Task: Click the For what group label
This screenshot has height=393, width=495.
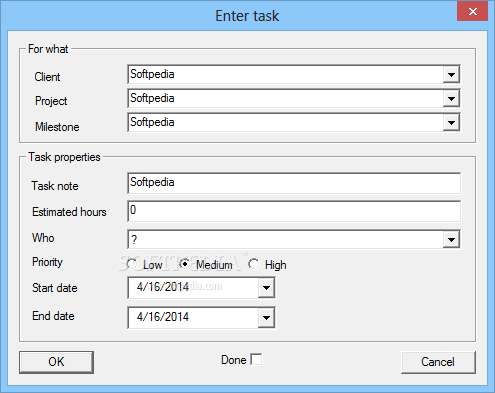Action: (48, 49)
